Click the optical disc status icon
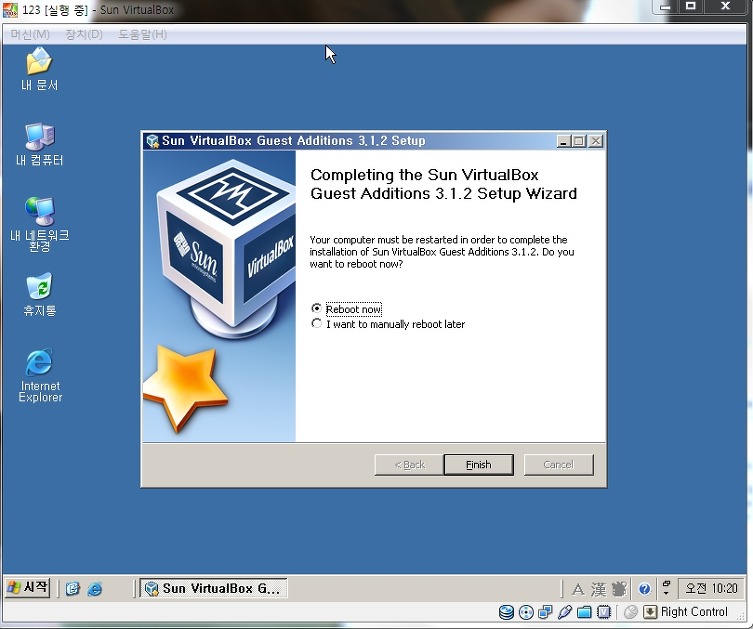Viewport: 753px width, 629px height. tap(526, 612)
